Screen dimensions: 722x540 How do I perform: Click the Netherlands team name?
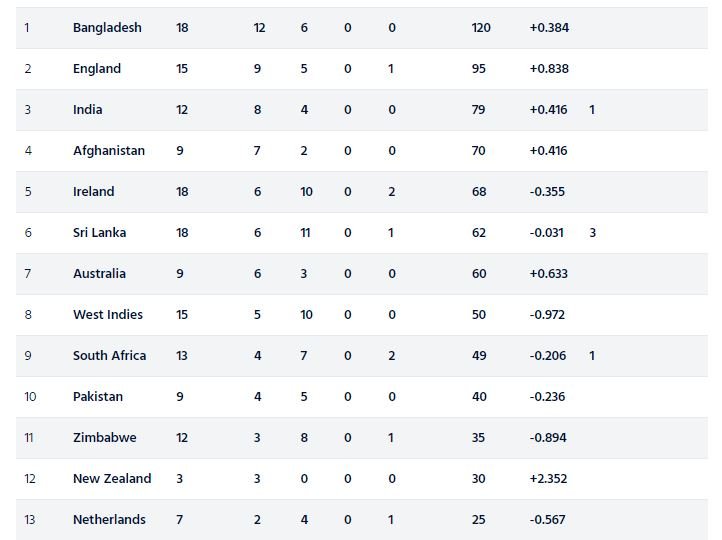coord(109,520)
